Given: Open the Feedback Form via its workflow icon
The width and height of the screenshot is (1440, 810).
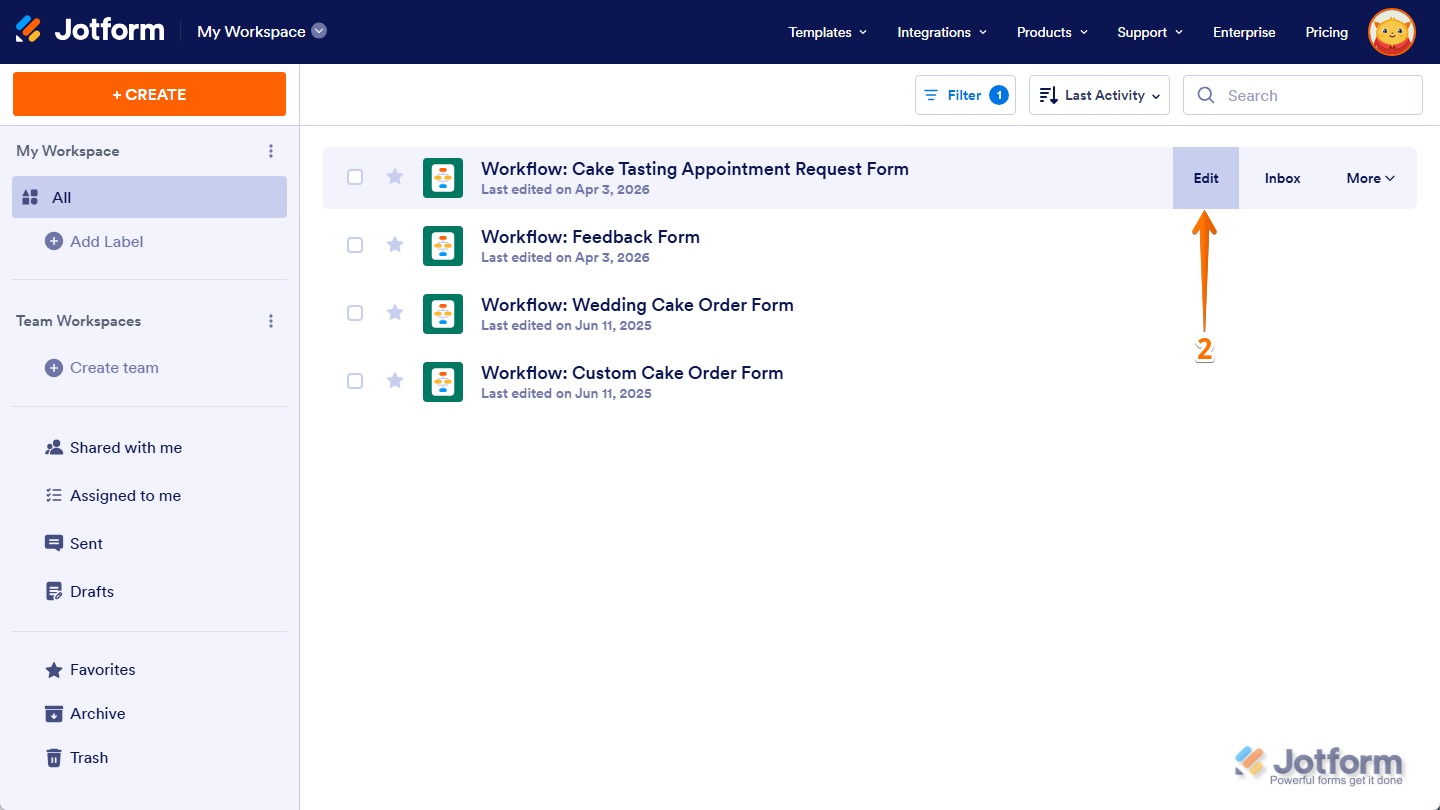Looking at the screenshot, I should coord(443,245).
